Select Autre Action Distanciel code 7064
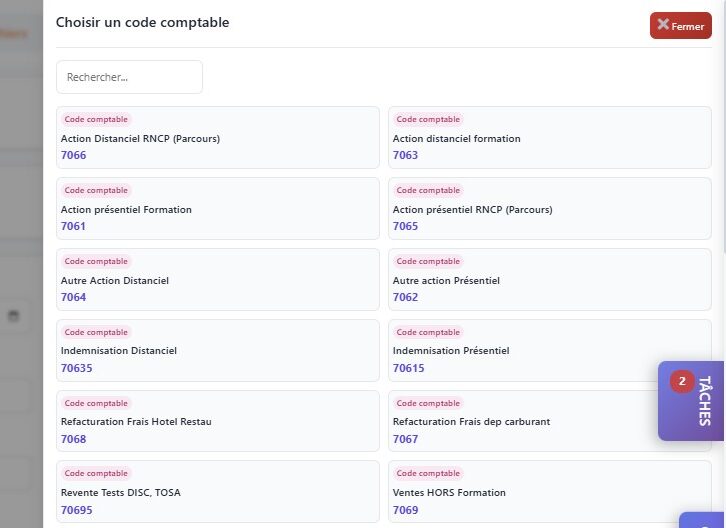Viewport: 726px width, 528px height. 217,280
